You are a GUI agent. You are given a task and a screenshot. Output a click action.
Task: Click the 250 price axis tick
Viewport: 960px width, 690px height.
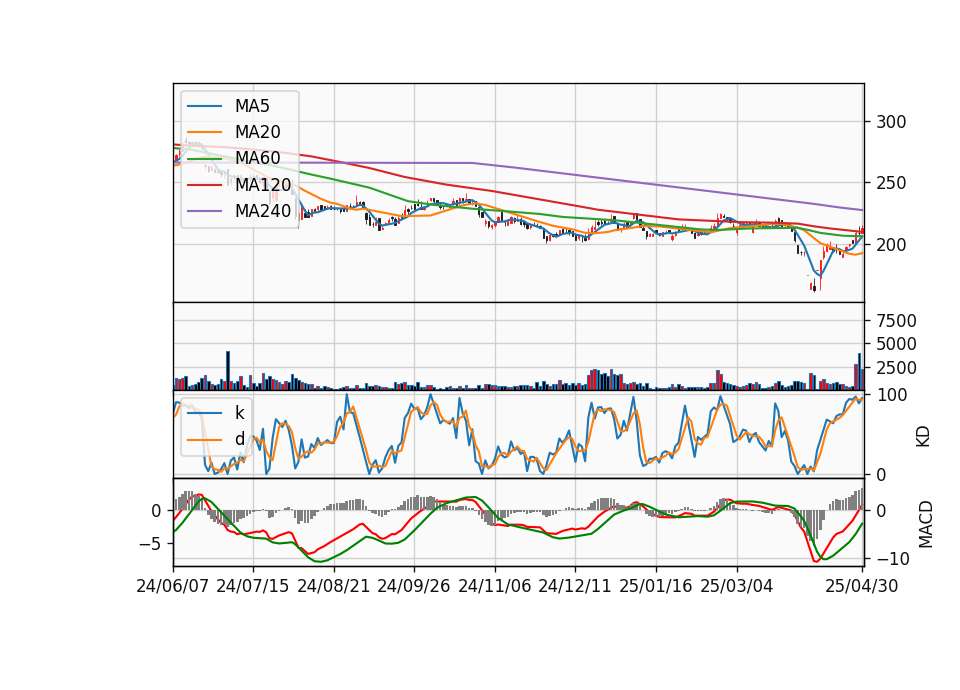[x=891, y=183]
